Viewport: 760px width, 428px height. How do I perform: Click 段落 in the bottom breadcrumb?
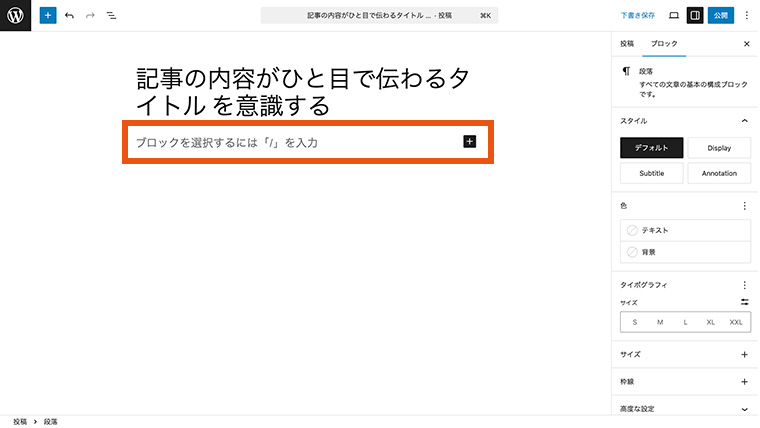pyautogui.click(x=50, y=422)
